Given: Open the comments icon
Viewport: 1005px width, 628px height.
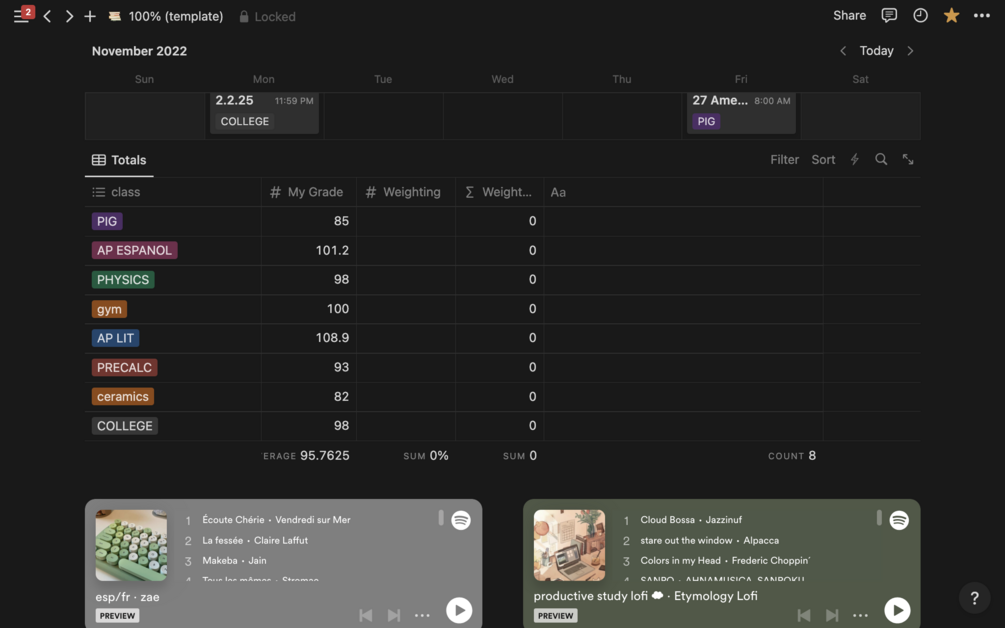Looking at the screenshot, I should tap(889, 15).
